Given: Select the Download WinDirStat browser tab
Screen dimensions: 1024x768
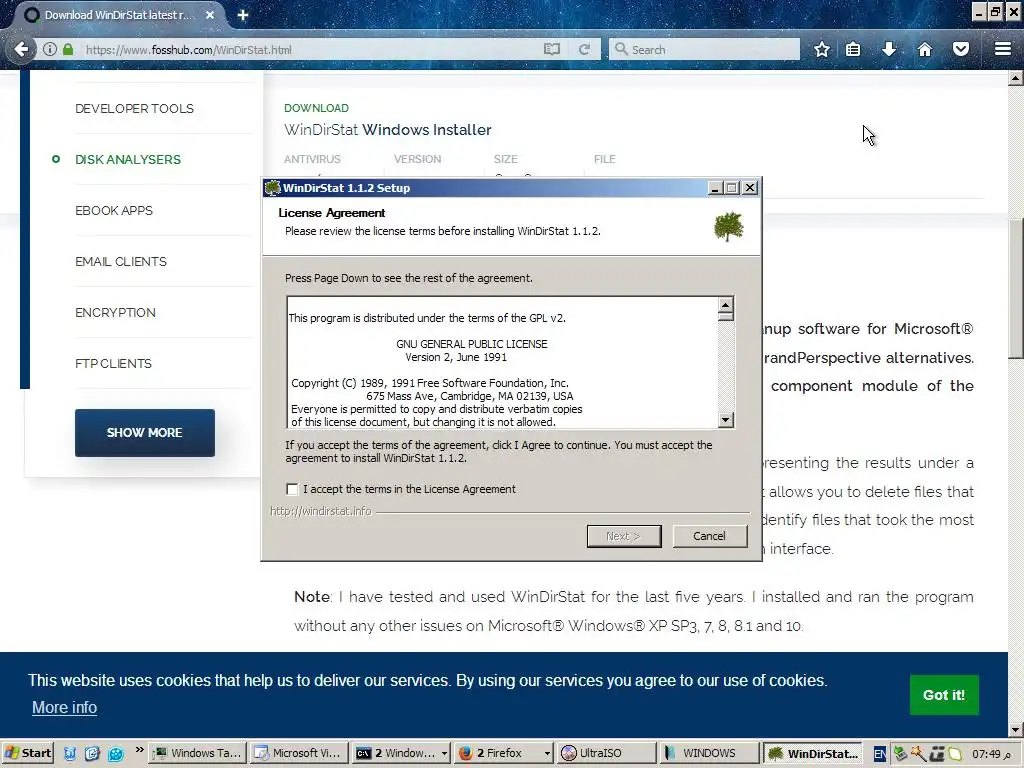Looking at the screenshot, I should click(118, 14).
